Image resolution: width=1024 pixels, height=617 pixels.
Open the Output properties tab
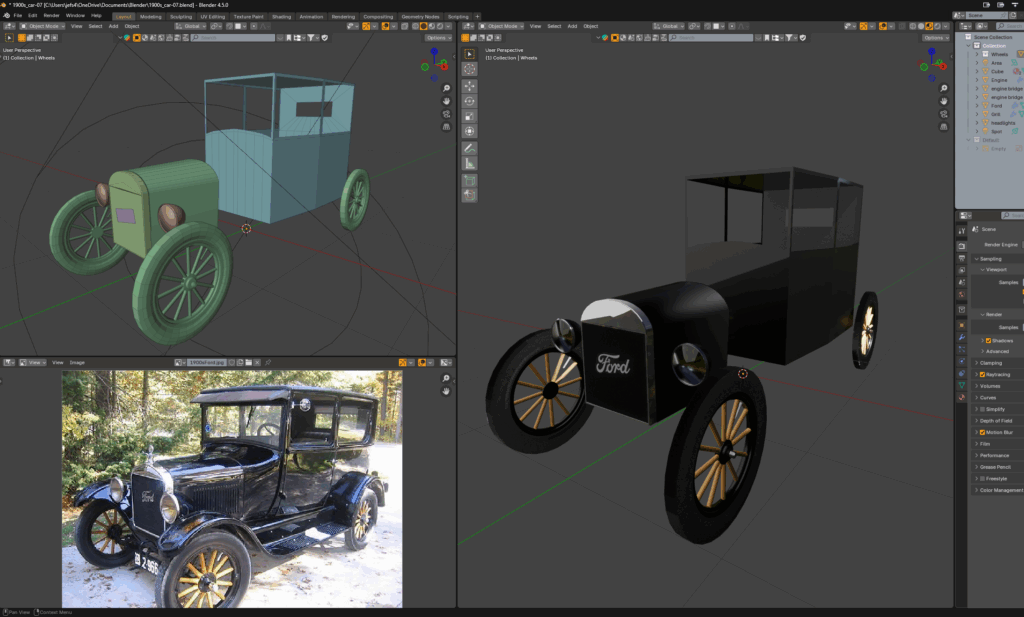pos(961,259)
